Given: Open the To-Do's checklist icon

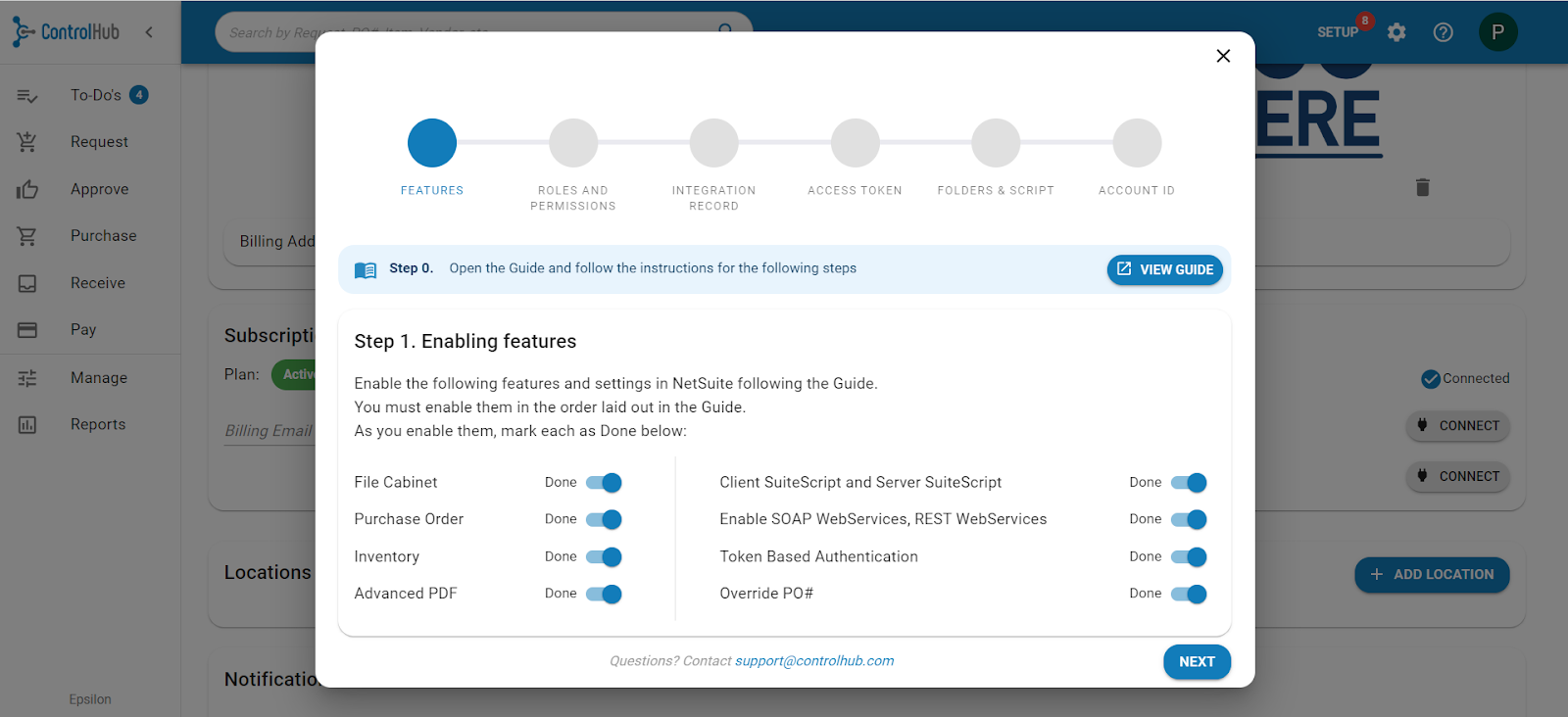Looking at the screenshot, I should (27, 95).
